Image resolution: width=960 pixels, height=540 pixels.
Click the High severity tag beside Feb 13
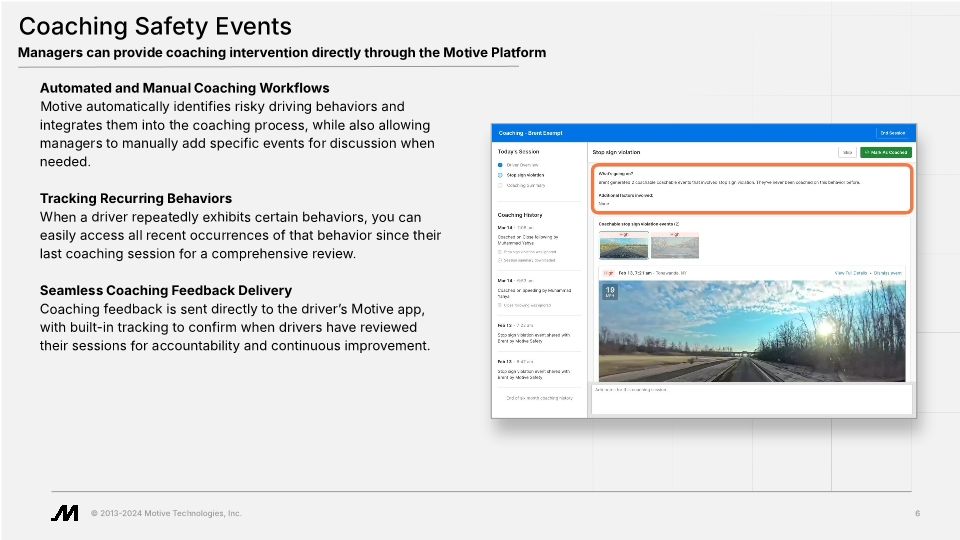pyautogui.click(x=607, y=272)
